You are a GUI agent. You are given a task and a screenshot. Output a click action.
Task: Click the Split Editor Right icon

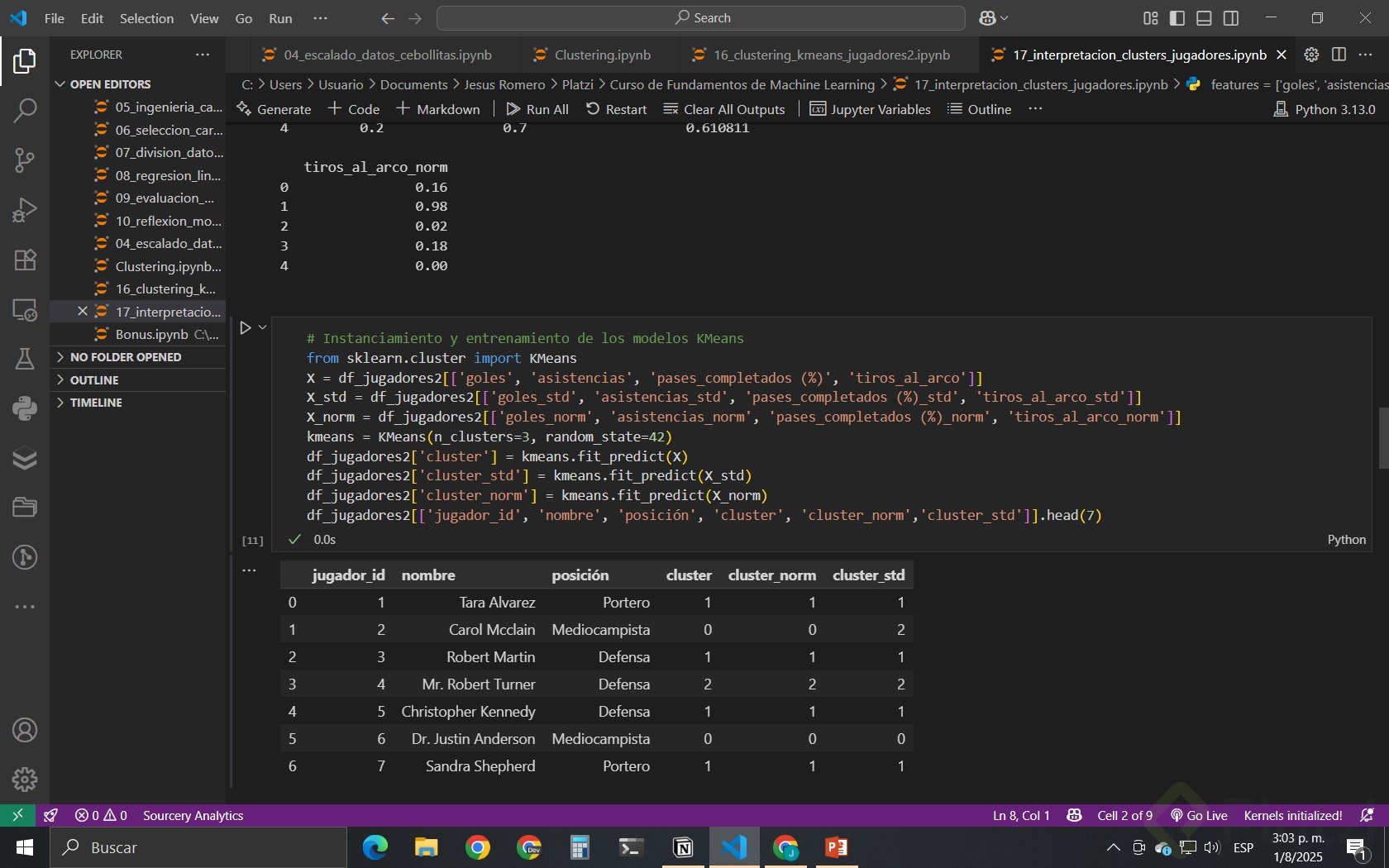[1339, 55]
